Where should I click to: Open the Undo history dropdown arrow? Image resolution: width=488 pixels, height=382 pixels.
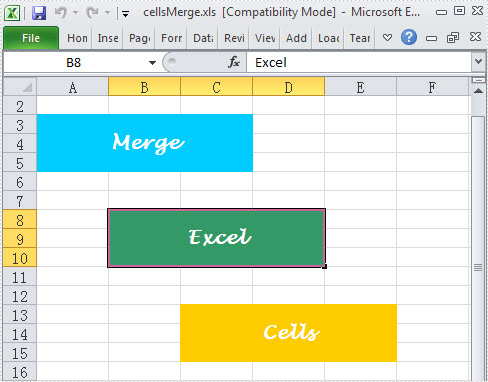pyautogui.click(x=76, y=13)
